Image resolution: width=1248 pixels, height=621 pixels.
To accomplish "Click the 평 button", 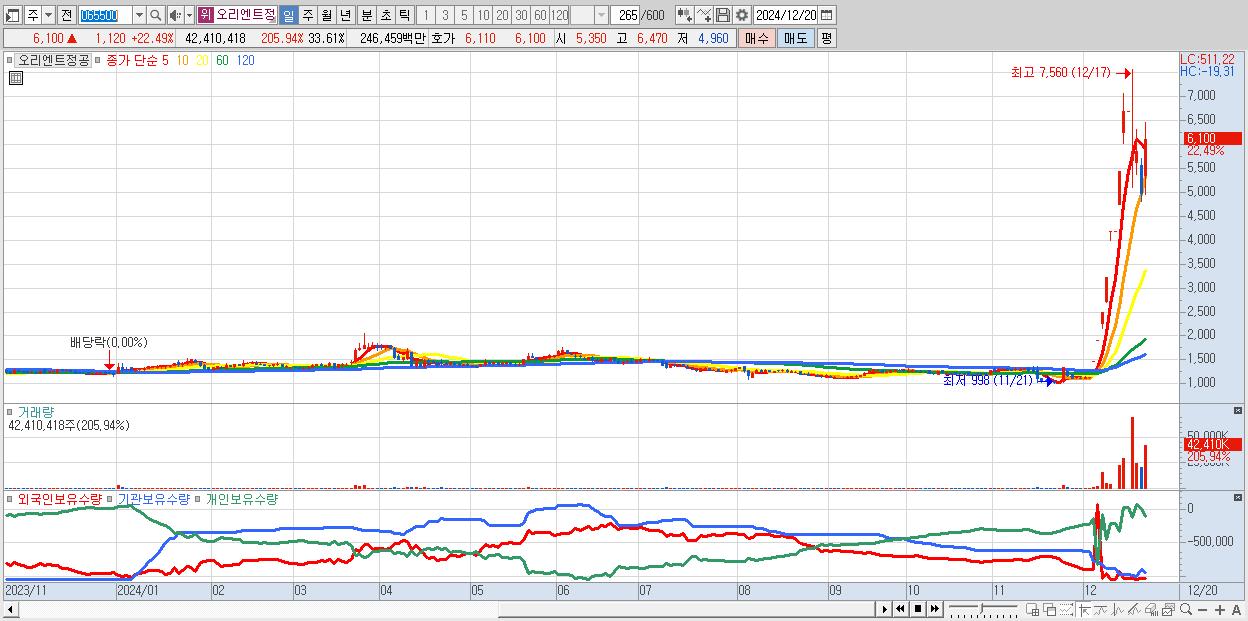I will coord(826,38).
